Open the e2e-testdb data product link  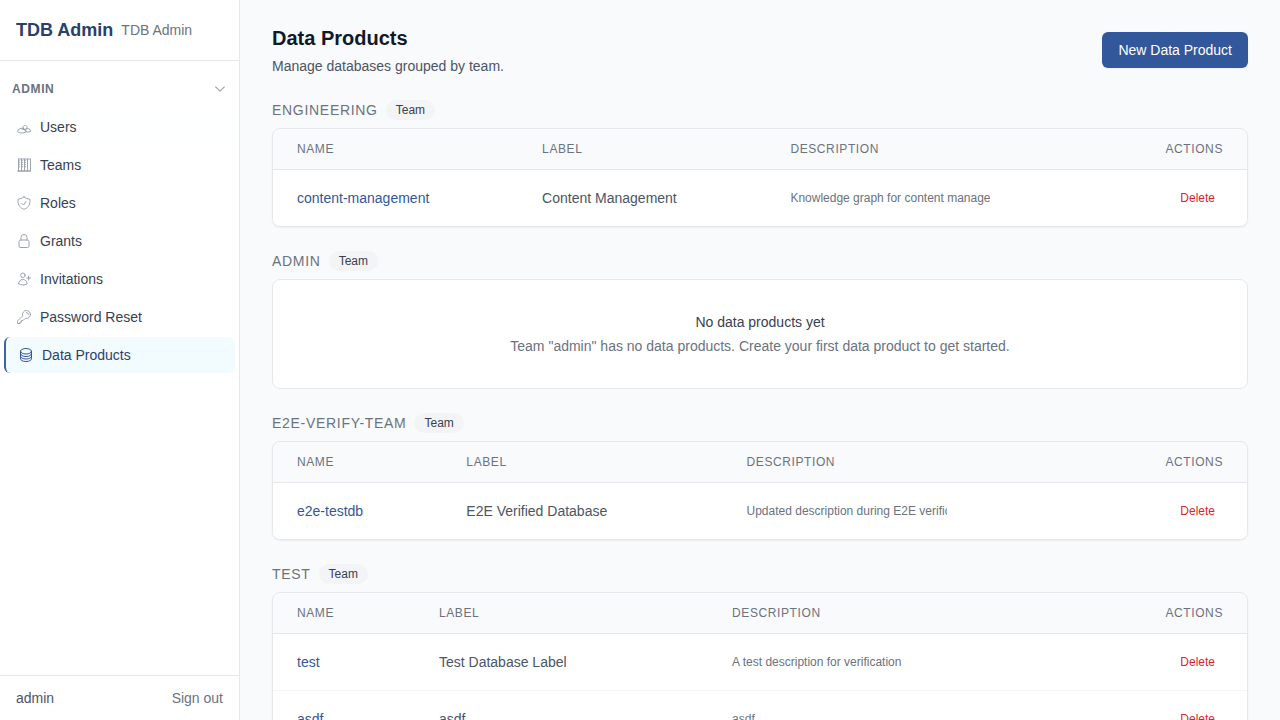(330, 511)
